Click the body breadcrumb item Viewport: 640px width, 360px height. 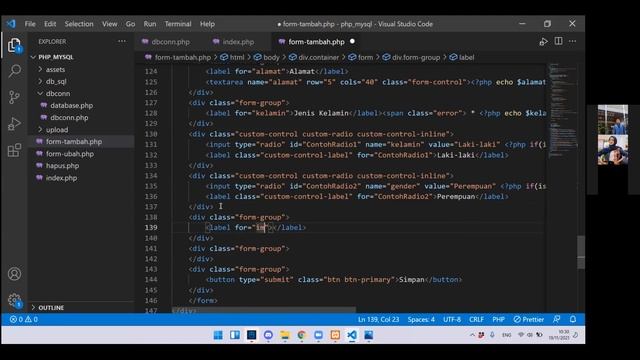coord(267,58)
